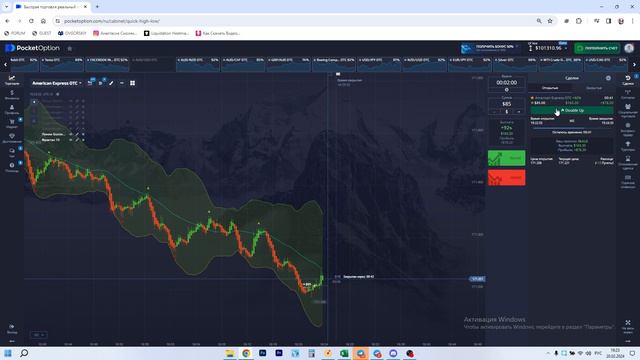Open the account balance $101310.96 dropdown
The width and height of the screenshot is (640, 360).
tap(549, 48)
